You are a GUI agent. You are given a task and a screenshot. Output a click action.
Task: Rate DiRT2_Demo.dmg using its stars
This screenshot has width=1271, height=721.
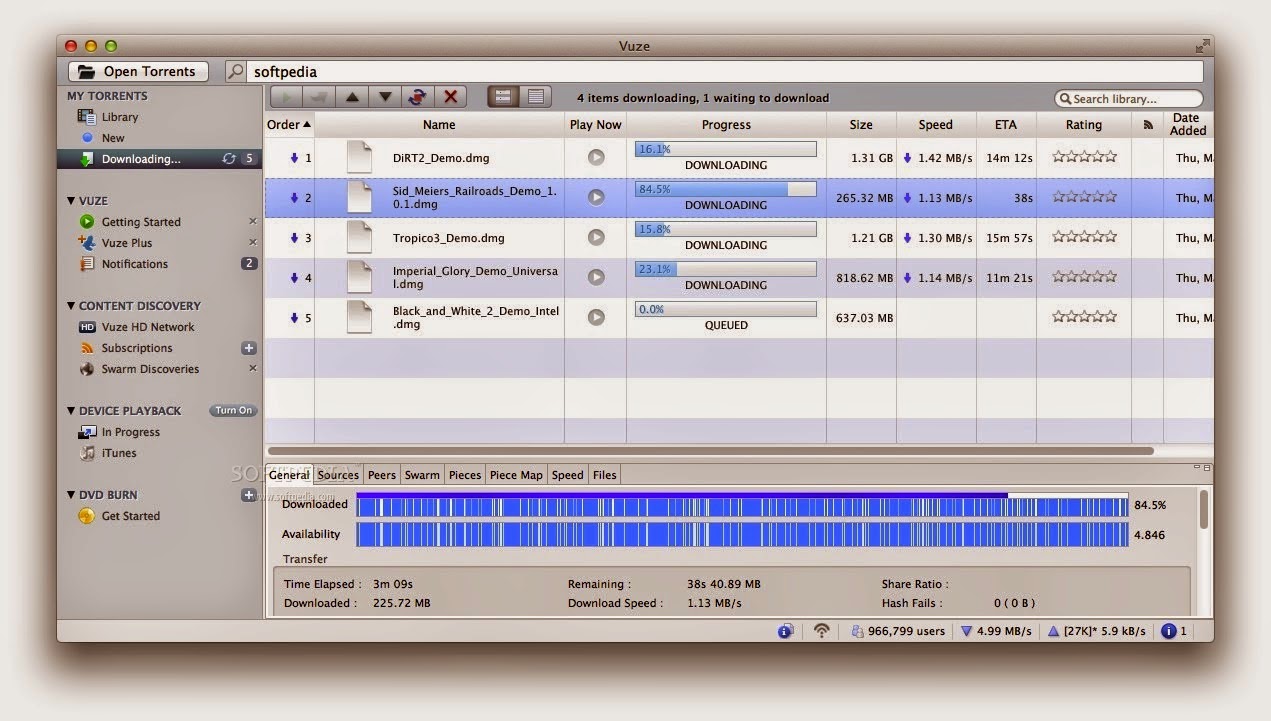1084,156
